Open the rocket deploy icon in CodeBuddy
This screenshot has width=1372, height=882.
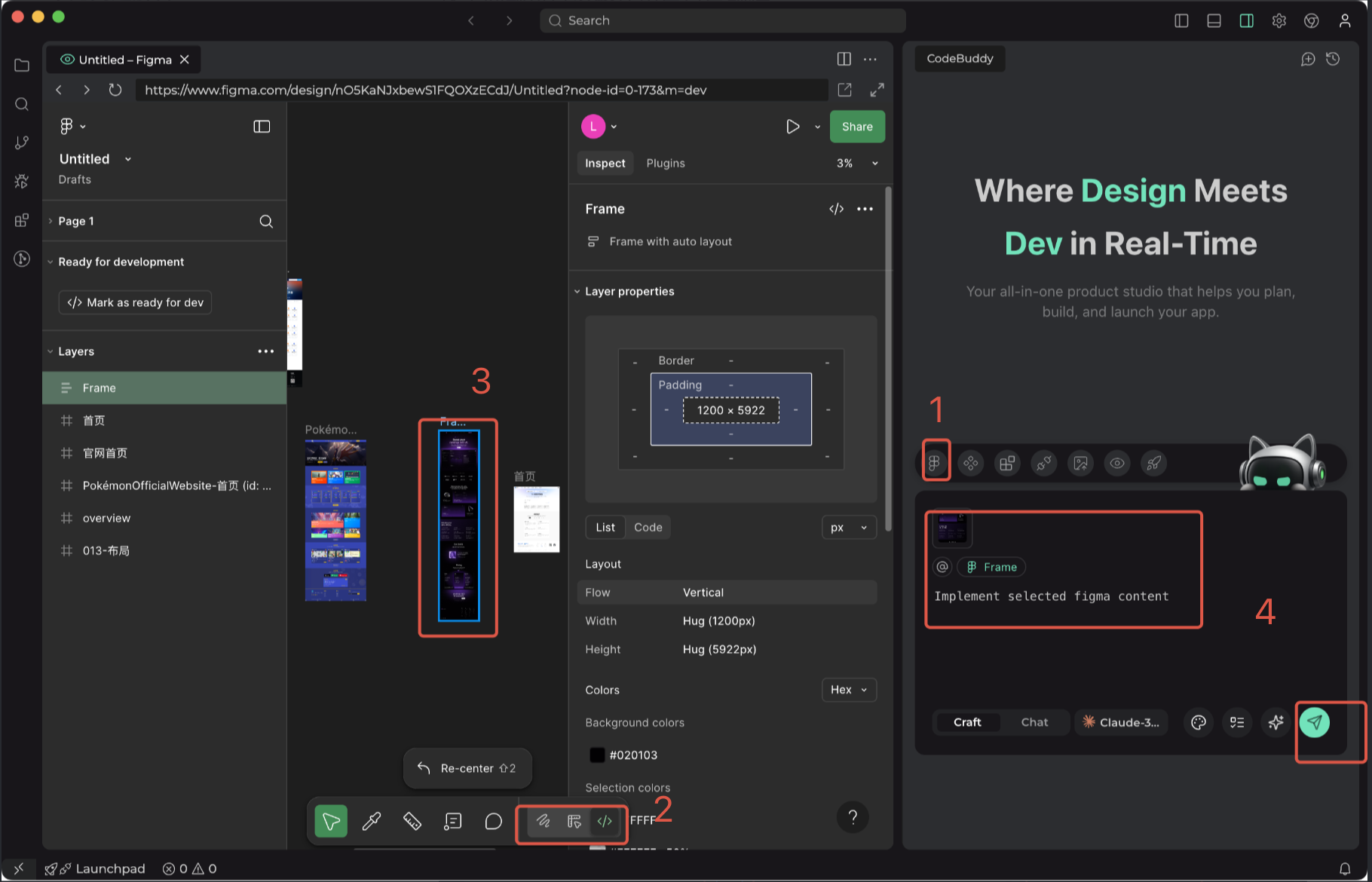[1153, 463]
